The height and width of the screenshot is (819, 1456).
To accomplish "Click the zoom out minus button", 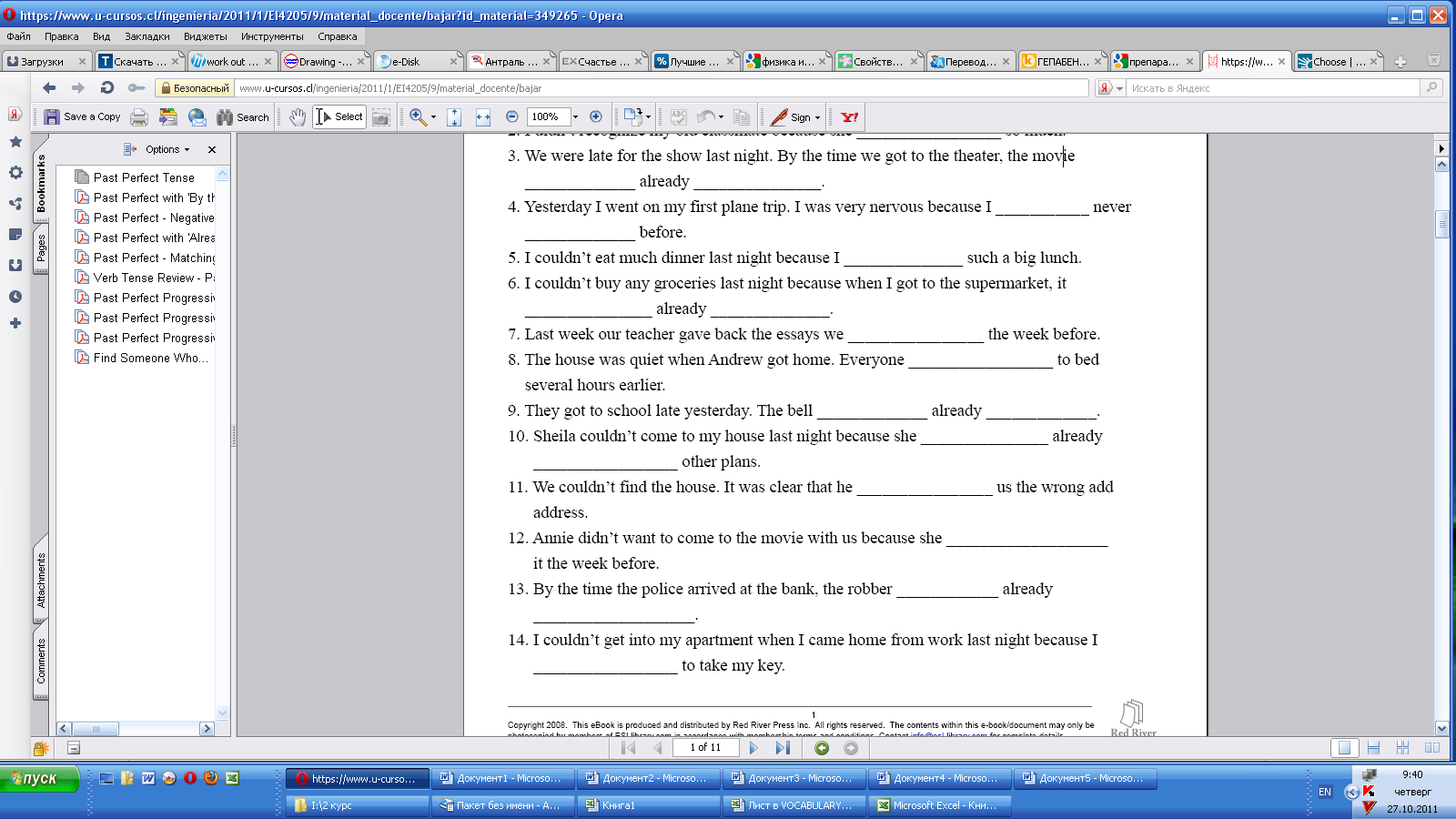I will point(512,116).
